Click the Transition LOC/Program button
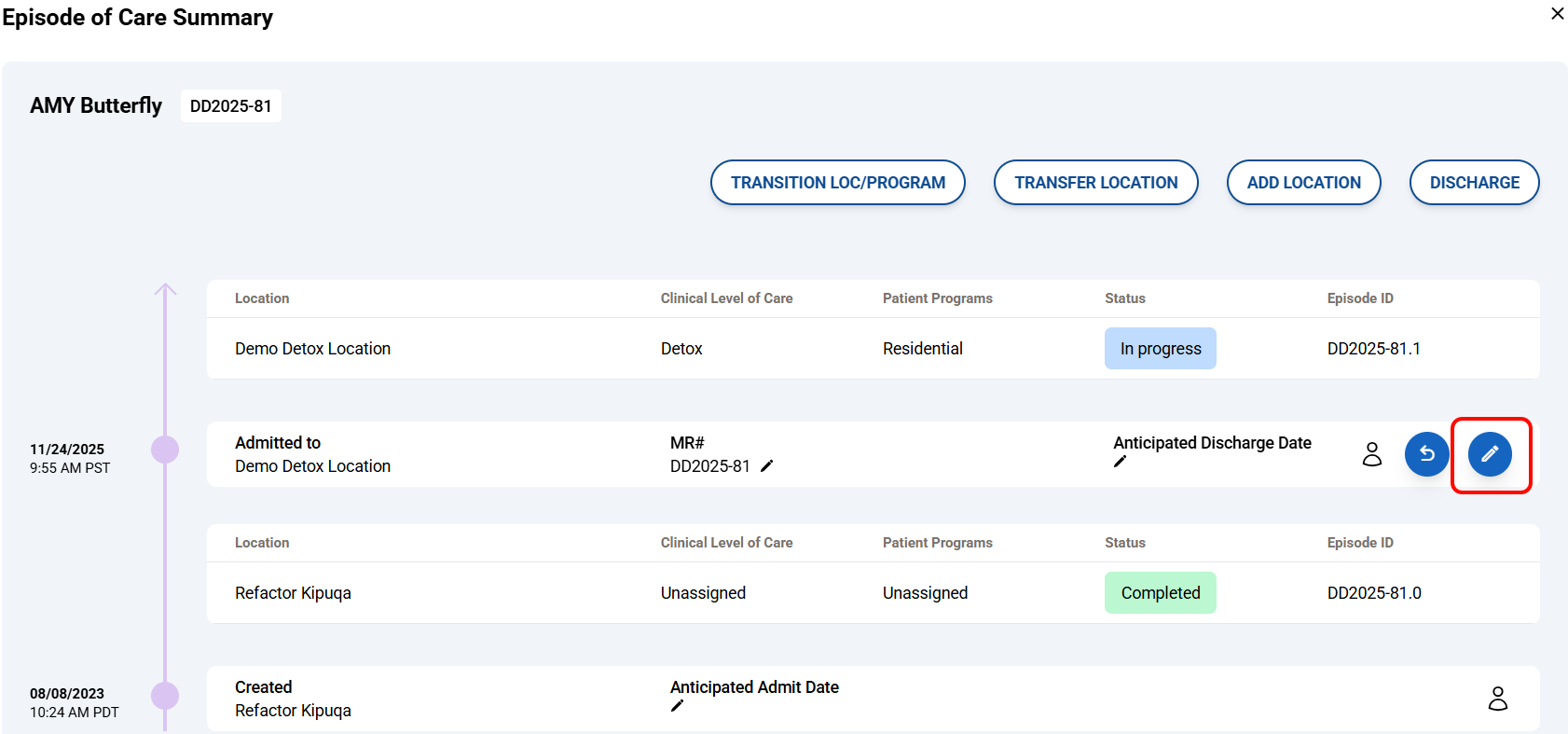This screenshot has height=734, width=1568. tap(837, 183)
